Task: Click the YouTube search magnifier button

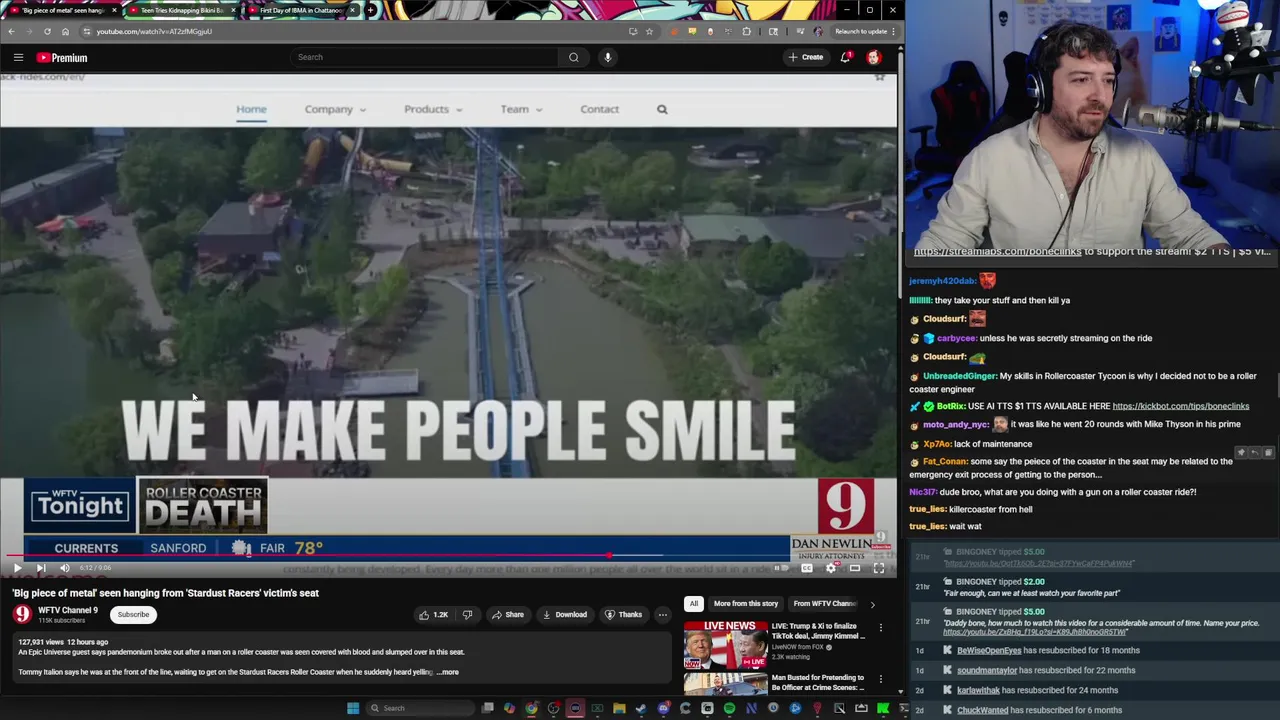Action: click(574, 57)
